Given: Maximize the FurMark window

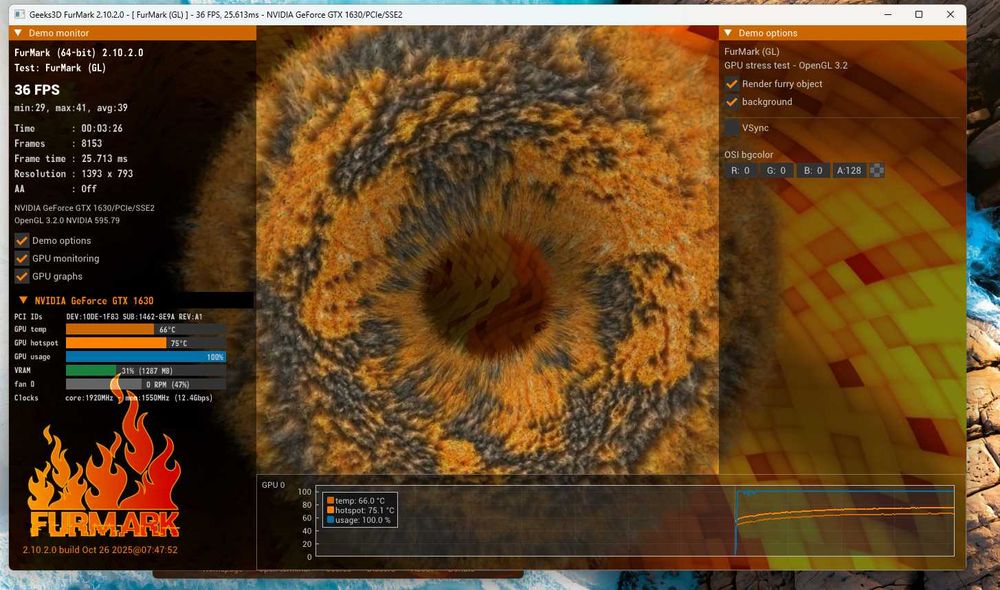Looking at the screenshot, I should pyautogui.click(x=919, y=14).
